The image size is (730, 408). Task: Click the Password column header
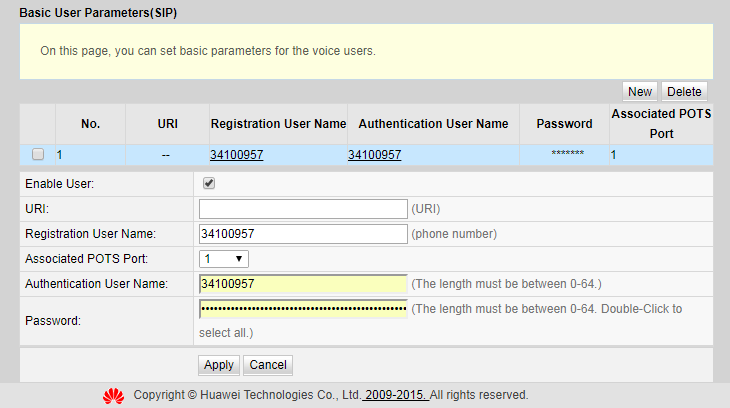coord(564,124)
